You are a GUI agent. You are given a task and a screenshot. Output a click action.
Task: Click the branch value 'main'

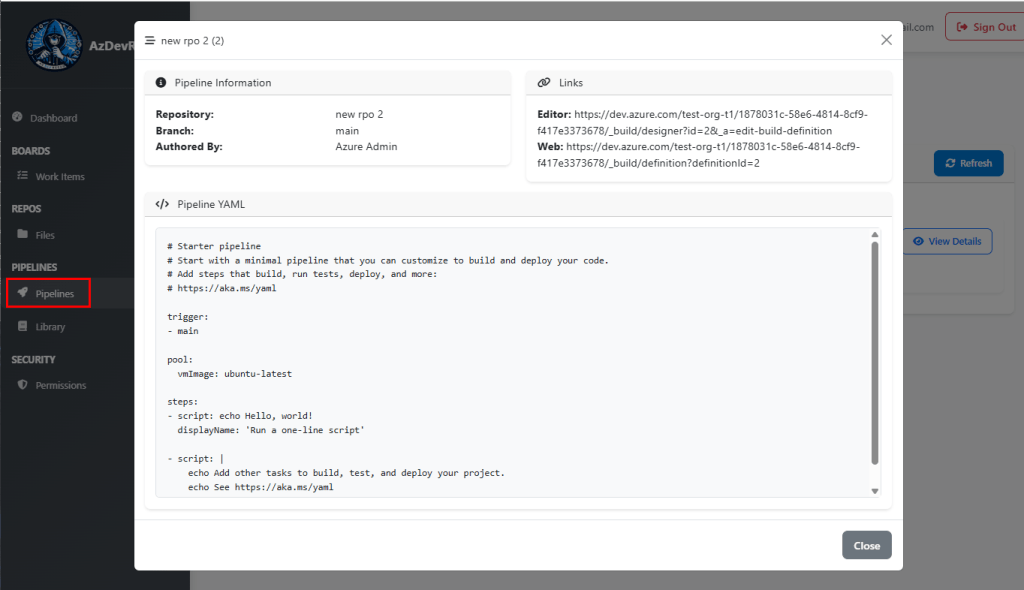pyautogui.click(x=347, y=131)
